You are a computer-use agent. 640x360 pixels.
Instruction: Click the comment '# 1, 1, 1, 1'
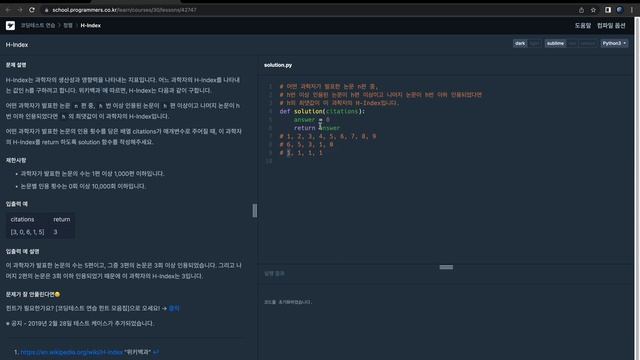[x=301, y=153]
